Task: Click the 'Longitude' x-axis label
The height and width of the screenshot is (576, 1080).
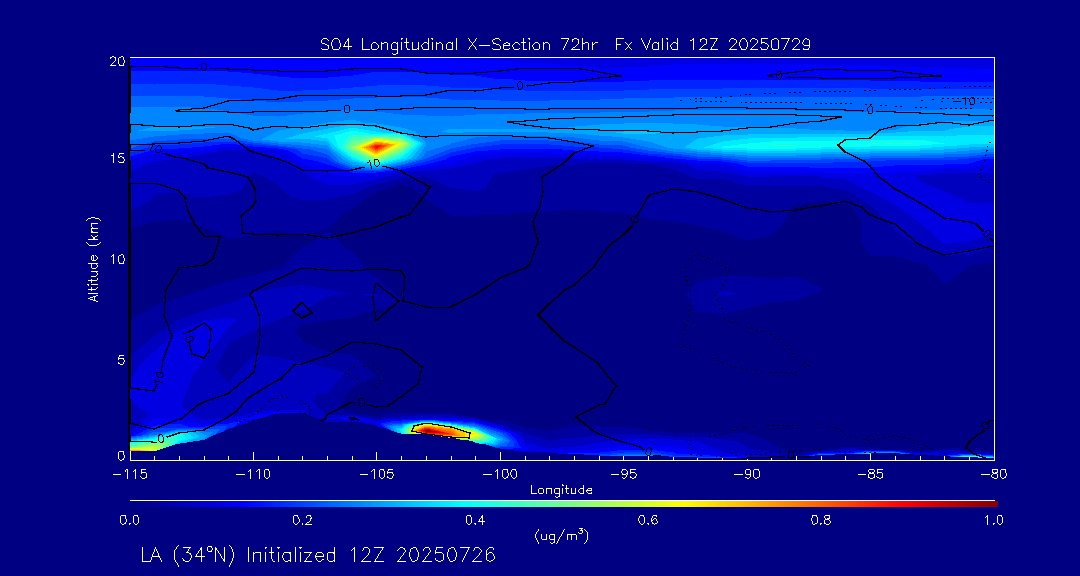Action: 561,490
